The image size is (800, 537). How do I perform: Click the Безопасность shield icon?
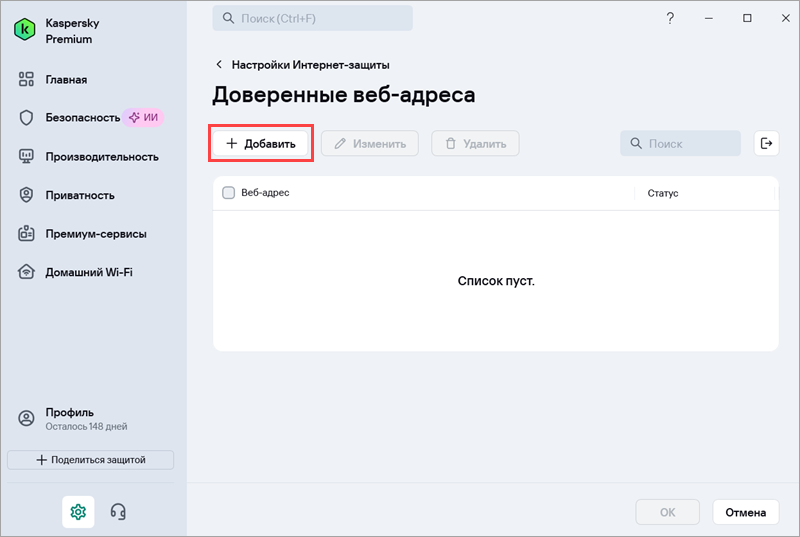click(26, 118)
